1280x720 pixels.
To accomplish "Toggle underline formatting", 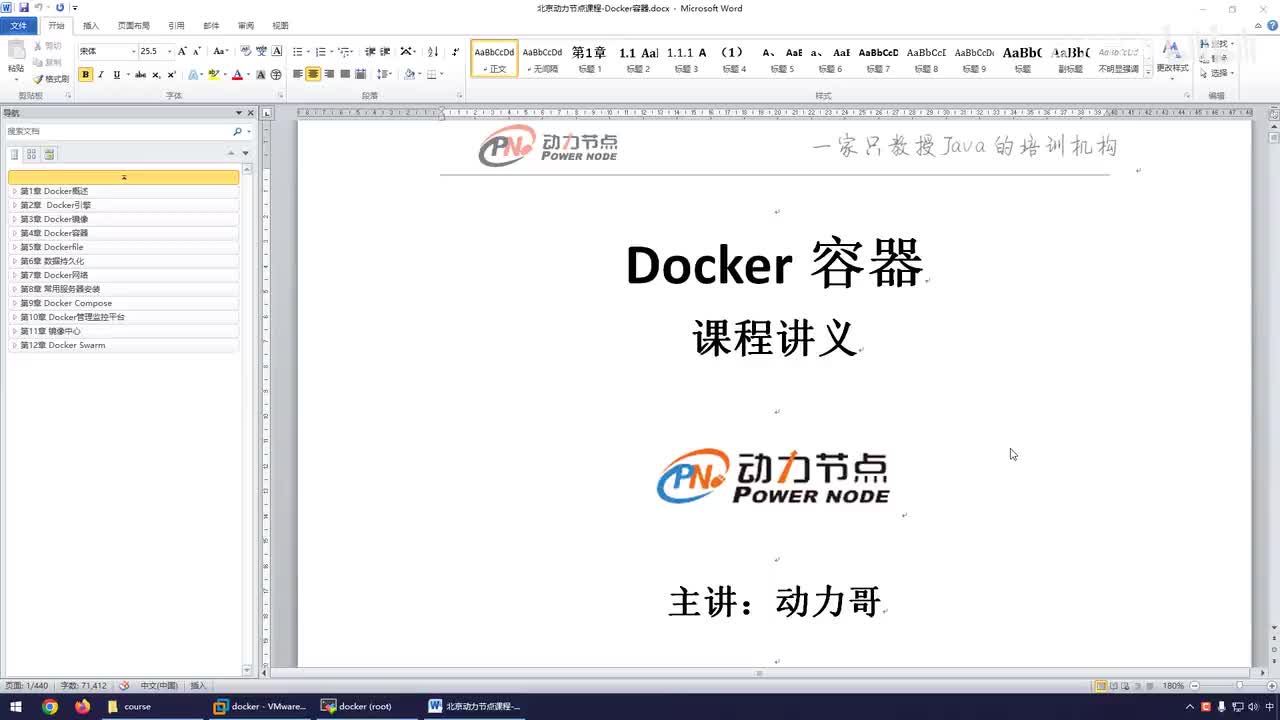I will [116, 75].
